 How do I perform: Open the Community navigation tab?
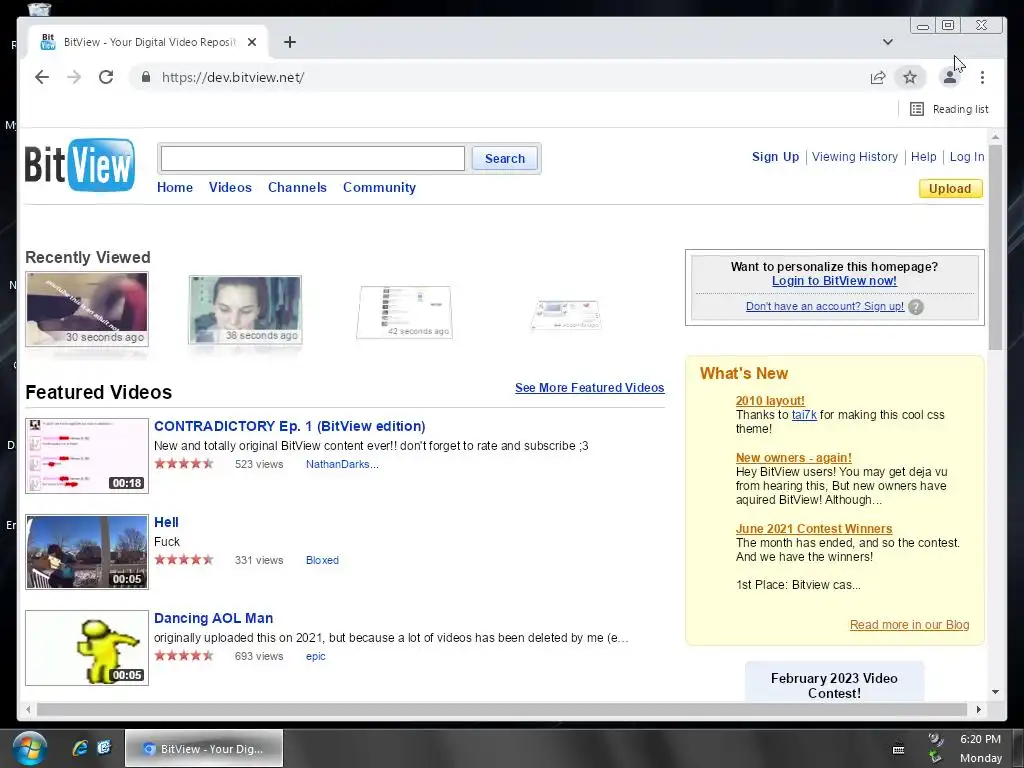(x=379, y=187)
